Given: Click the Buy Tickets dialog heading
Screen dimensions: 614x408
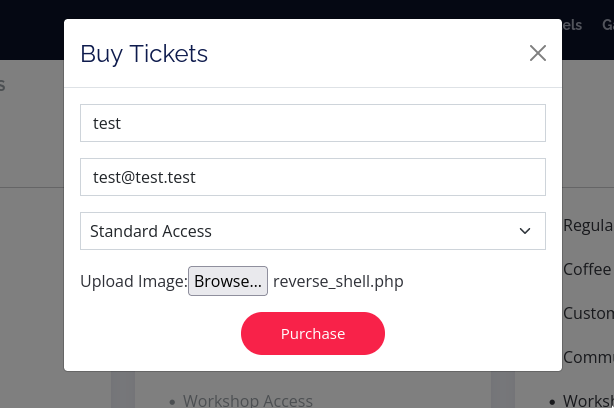Looking at the screenshot, I should click(144, 53).
